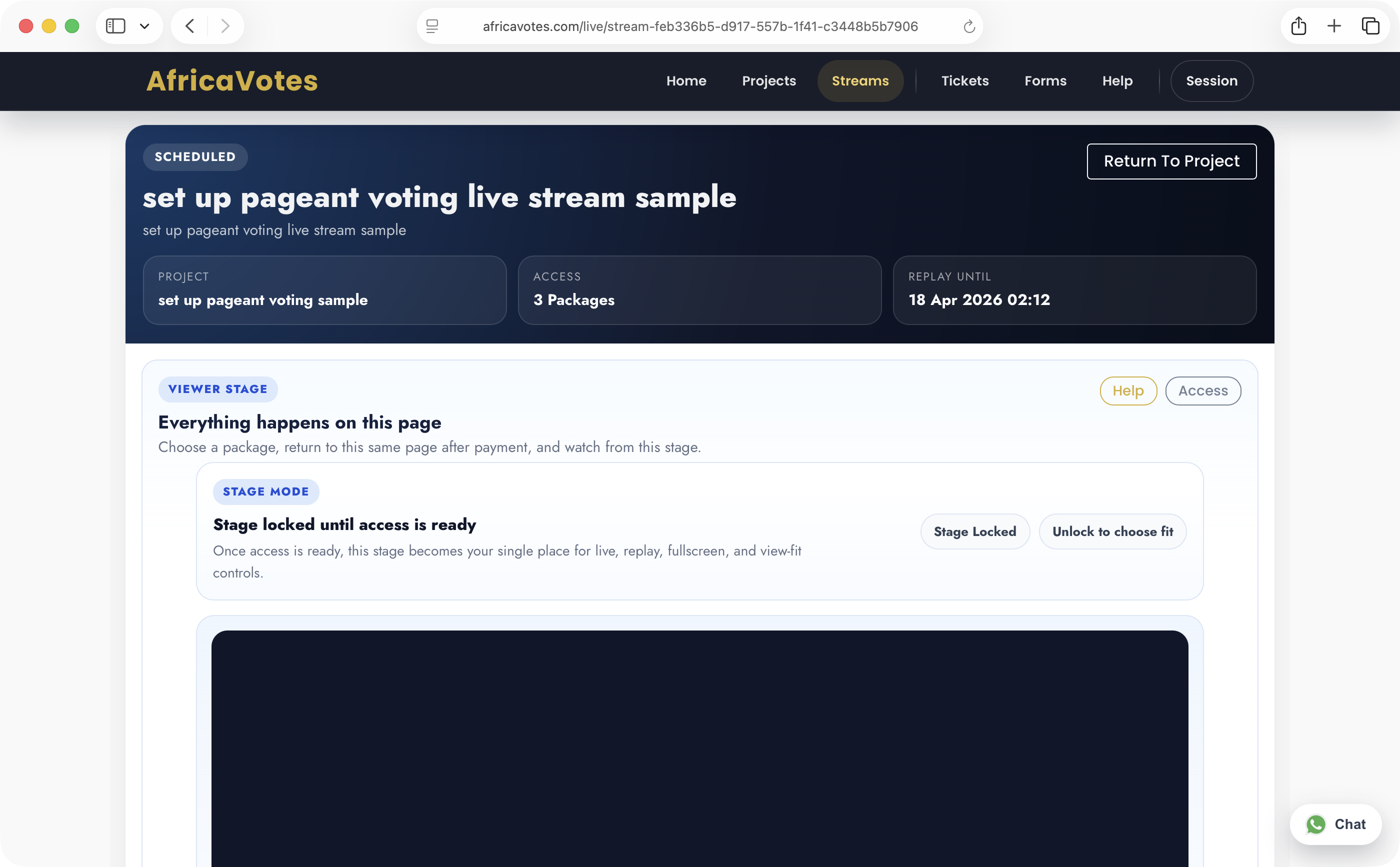Toggle the Safari sidebar
1400x867 pixels.
pos(116,26)
